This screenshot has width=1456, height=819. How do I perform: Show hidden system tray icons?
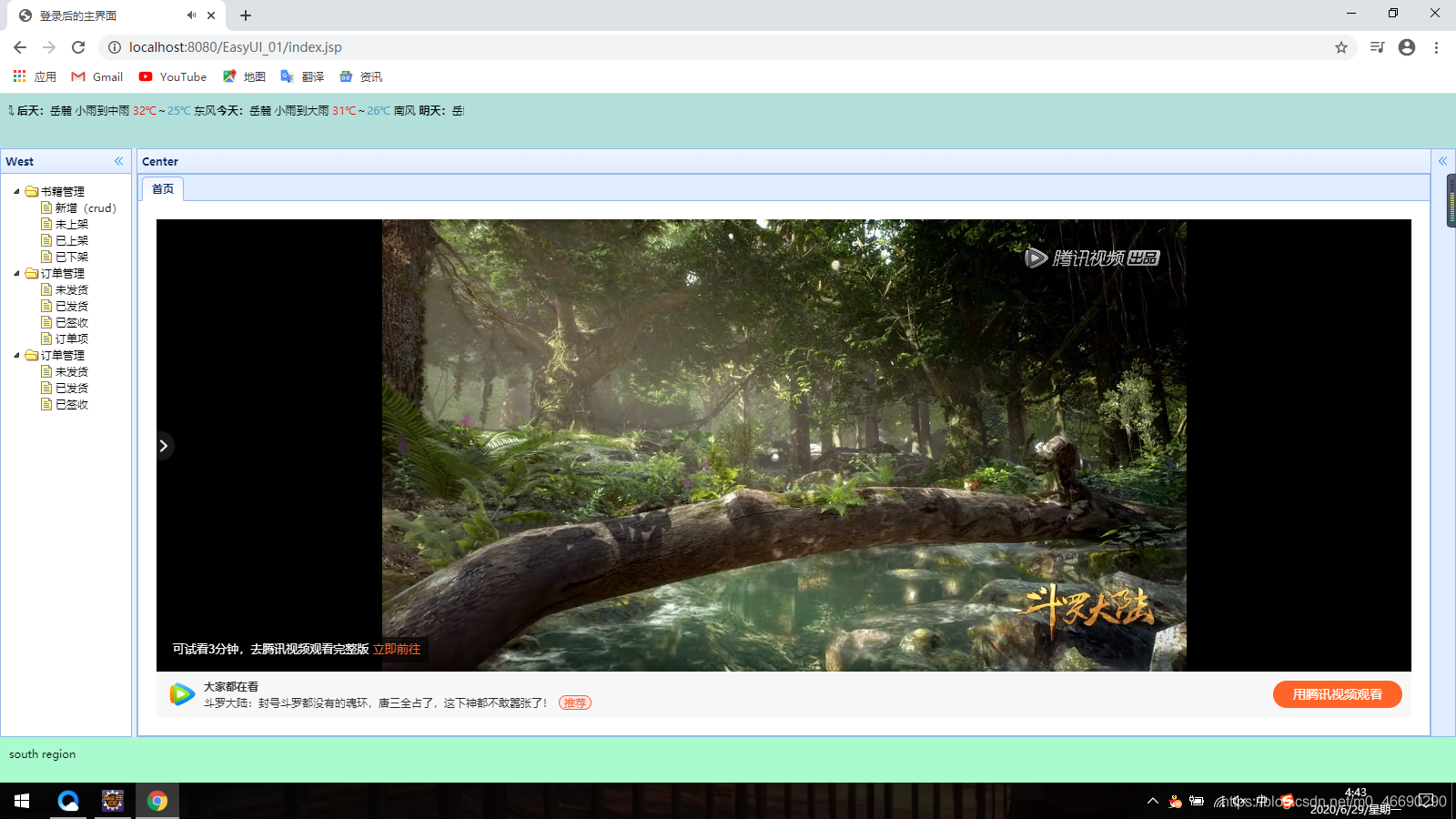(1153, 801)
